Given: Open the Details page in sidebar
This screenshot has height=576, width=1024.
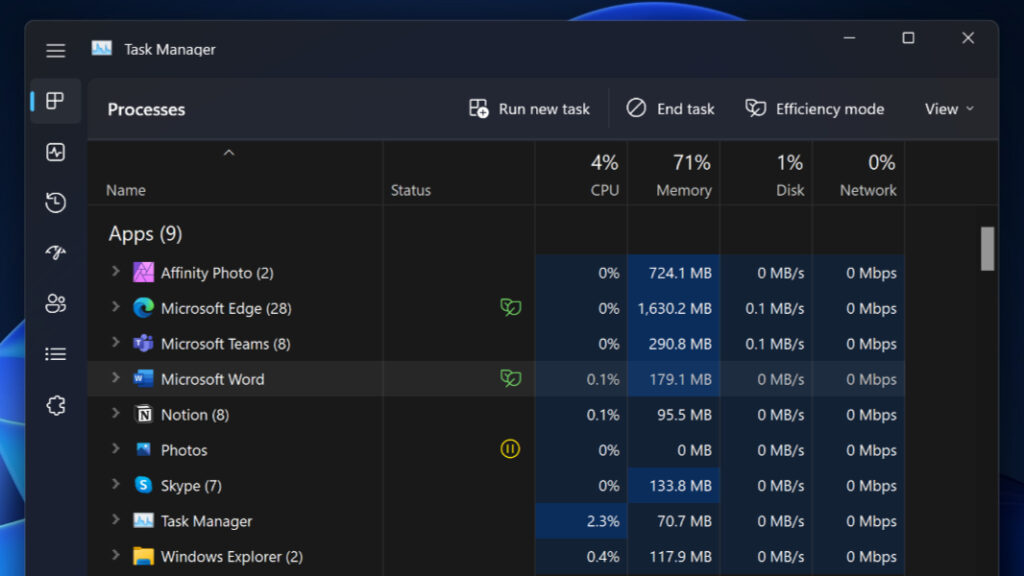Looking at the screenshot, I should (56, 354).
